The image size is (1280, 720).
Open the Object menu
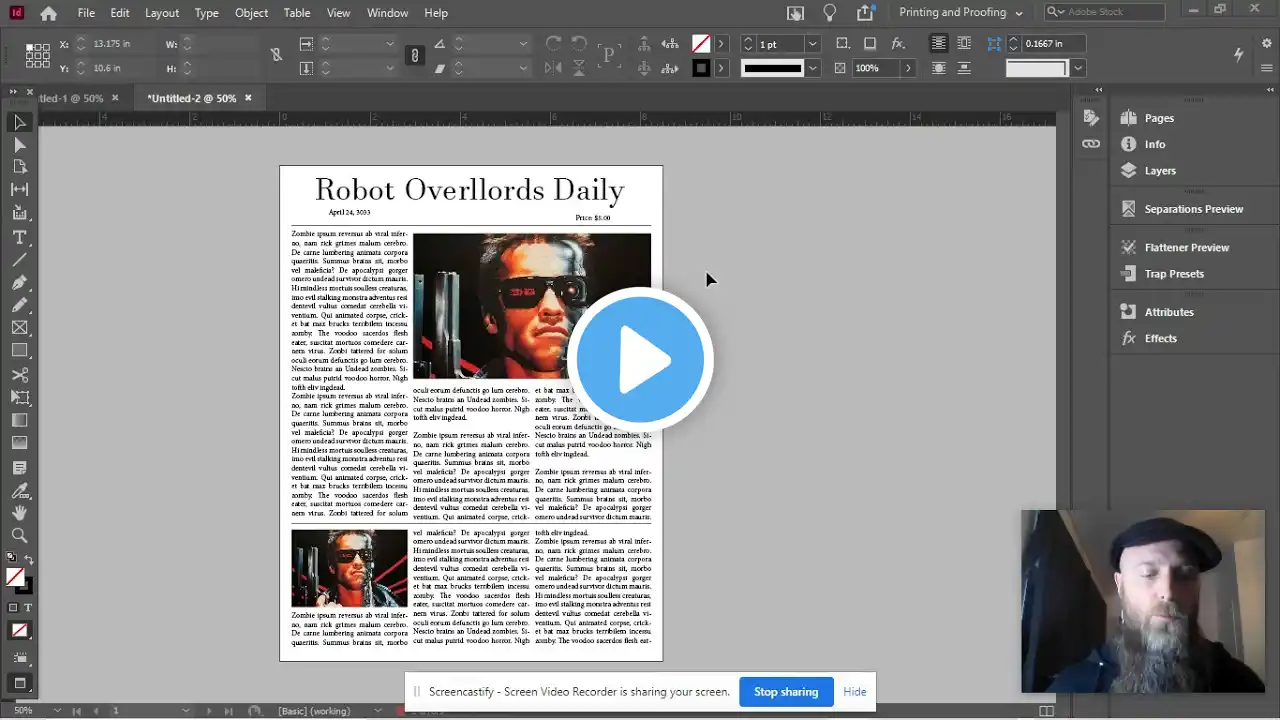point(251,13)
